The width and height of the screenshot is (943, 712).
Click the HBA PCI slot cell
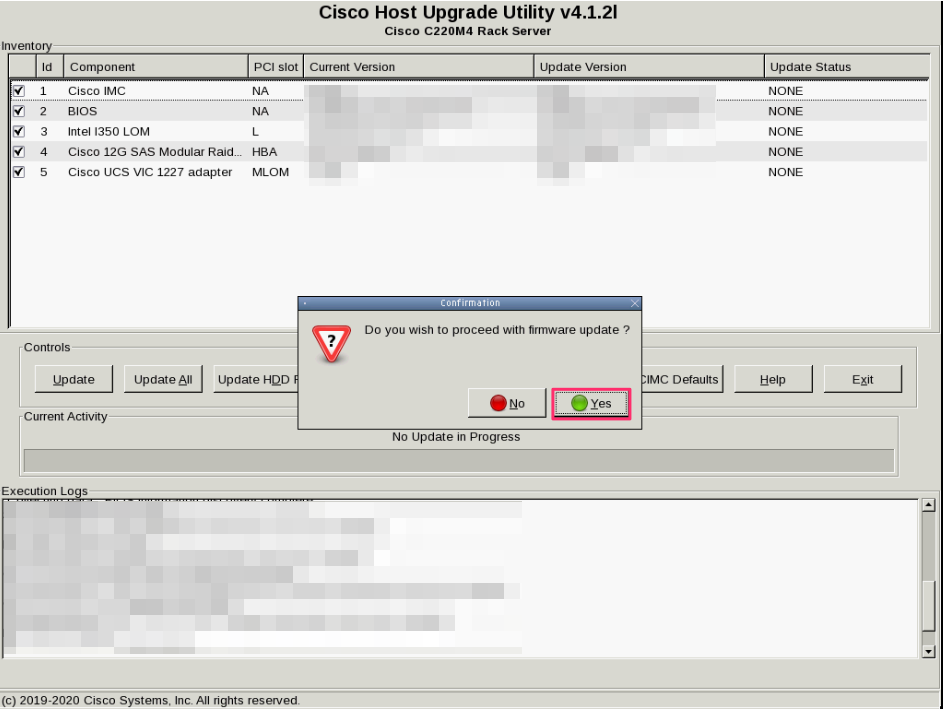tap(265, 152)
